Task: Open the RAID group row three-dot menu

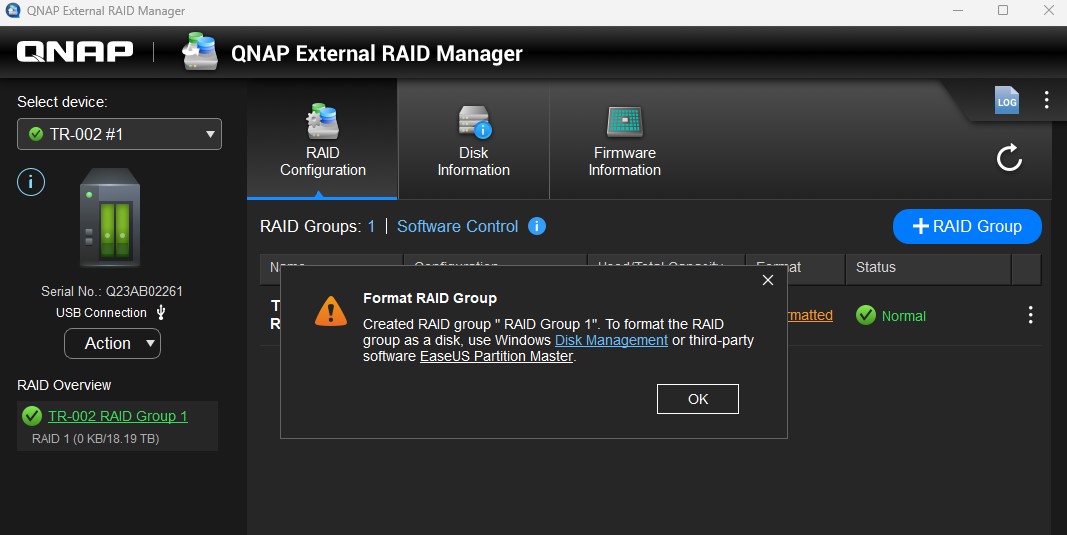Action: coord(1030,314)
